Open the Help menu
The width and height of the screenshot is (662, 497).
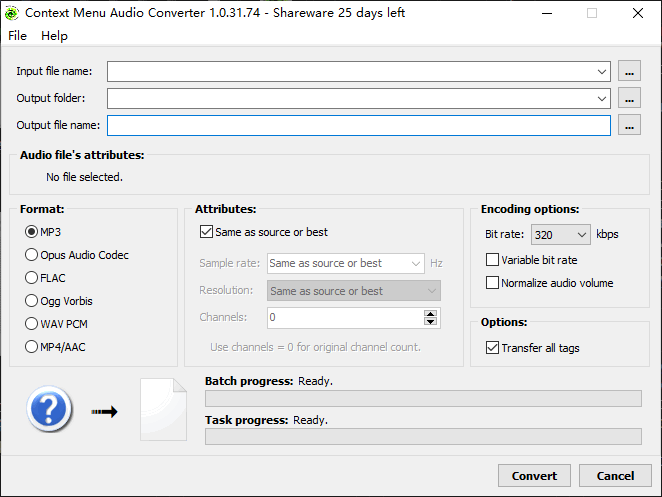pyautogui.click(x=54, y=35)
